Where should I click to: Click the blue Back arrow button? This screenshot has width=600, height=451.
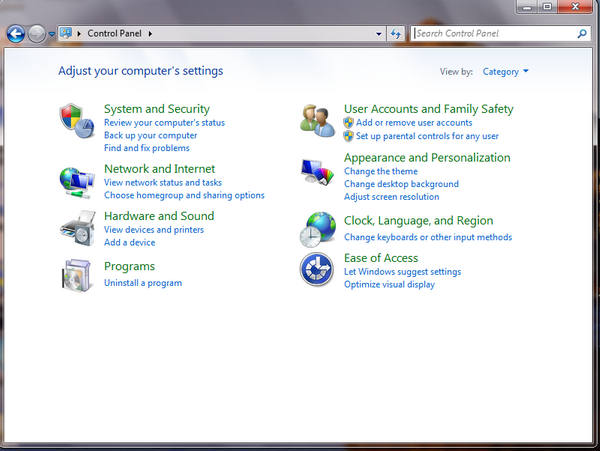coord(16,34)
